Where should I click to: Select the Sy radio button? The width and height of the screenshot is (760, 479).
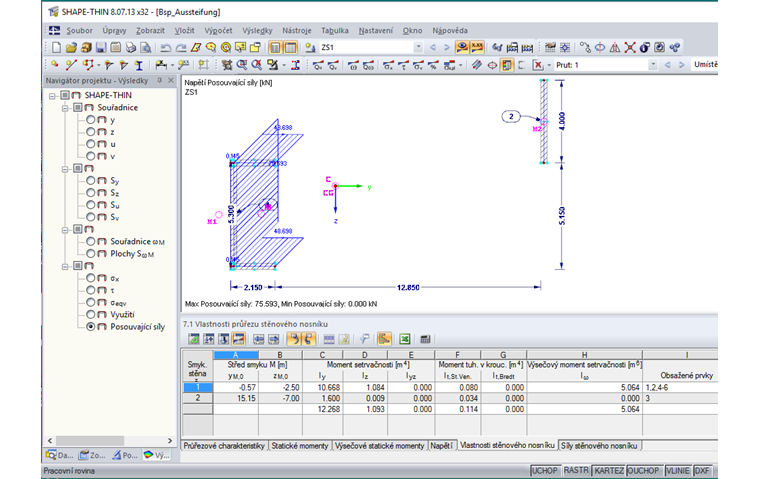coord(91,180)
